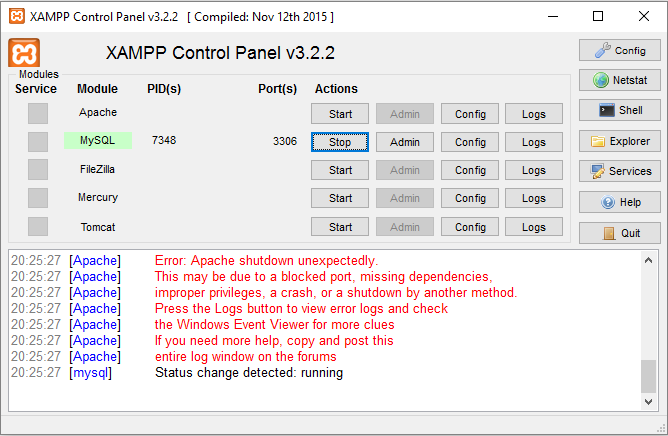The image size is (668, 436).
Task: Click the MySQL port value 3306
Action: [285, 141]
